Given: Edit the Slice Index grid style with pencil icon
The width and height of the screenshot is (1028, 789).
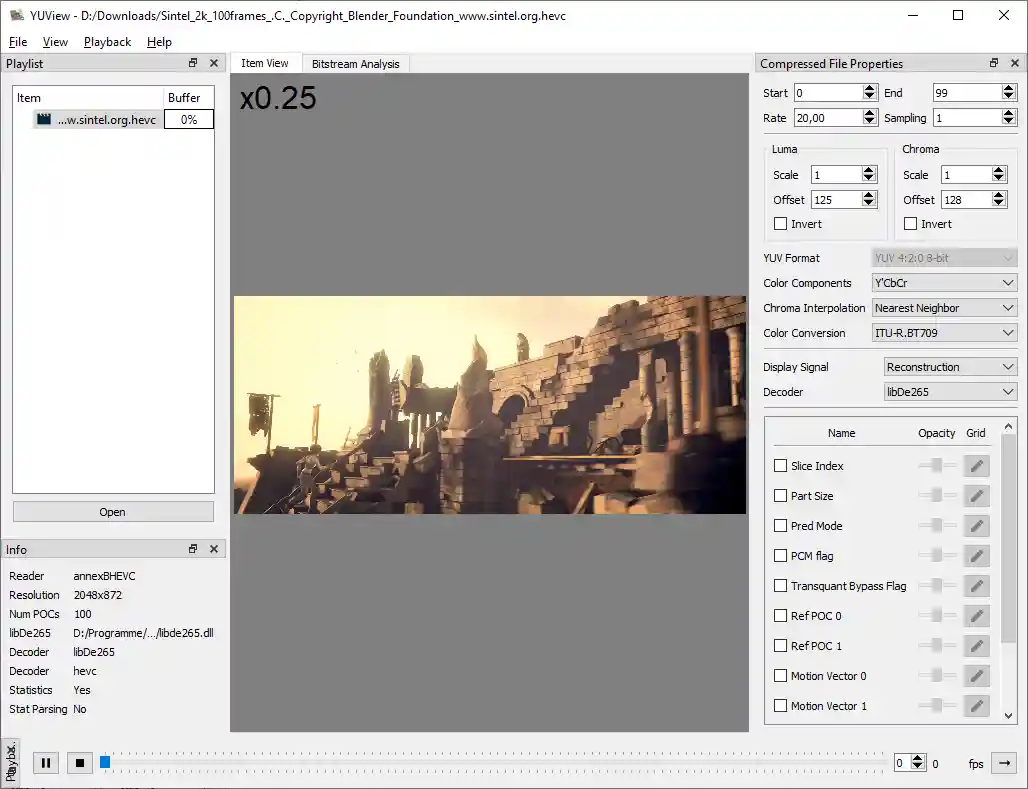Looking at the screenshot, I should pyautogui.click(x=975, y=465).
